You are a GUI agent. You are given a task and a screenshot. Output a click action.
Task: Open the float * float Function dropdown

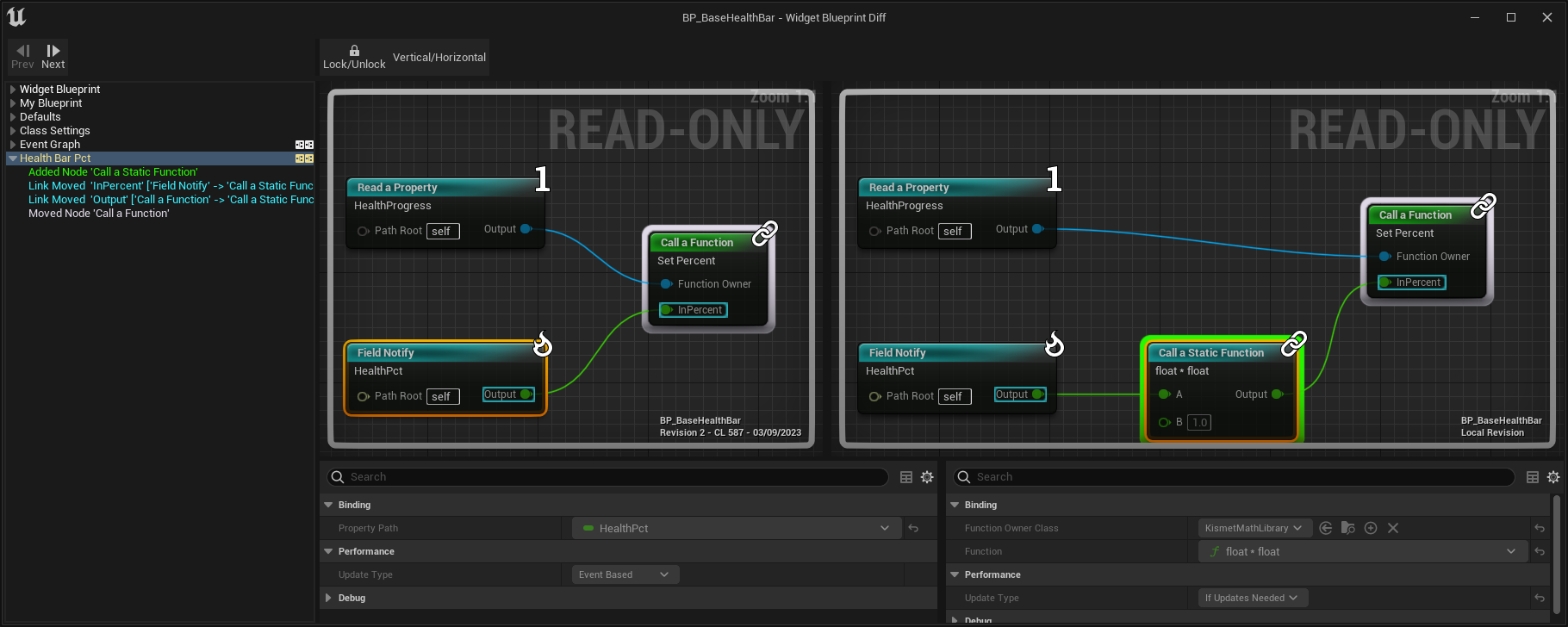(x=1363, y=552)
